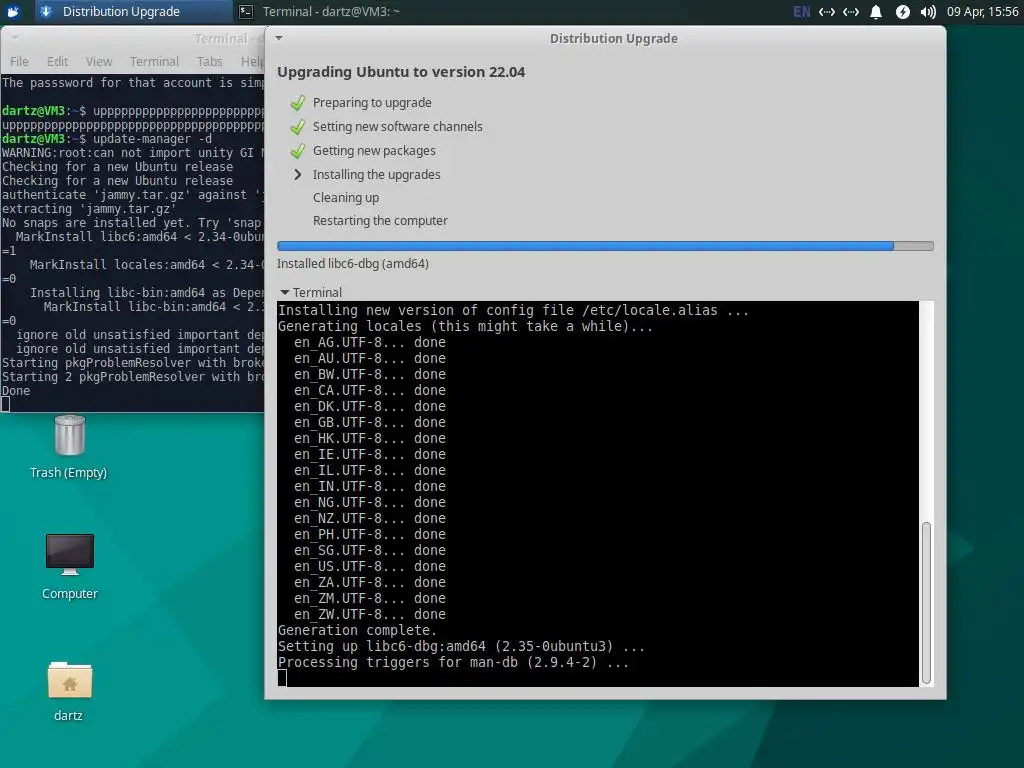Click 'Installed libc6-dbg (amd64)' status text
Image resolution: width=1024 pixels, height=768 pixels.
coord(353,264)
